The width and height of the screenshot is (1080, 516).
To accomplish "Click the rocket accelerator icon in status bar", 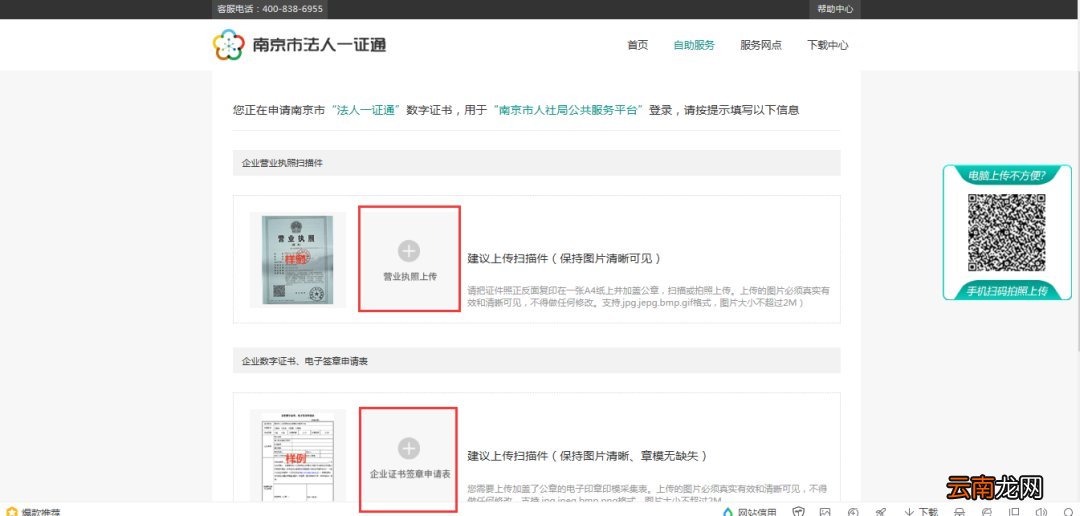I will [880, 512].
